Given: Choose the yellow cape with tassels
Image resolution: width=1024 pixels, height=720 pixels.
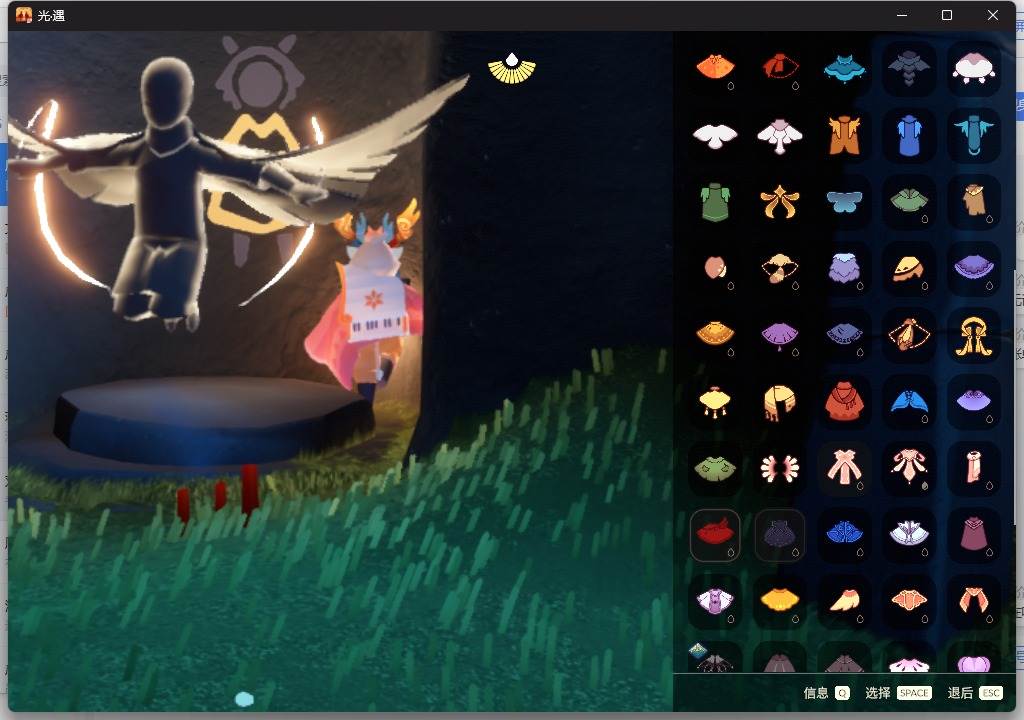Looking at the screenshot, I should point(715,402).
